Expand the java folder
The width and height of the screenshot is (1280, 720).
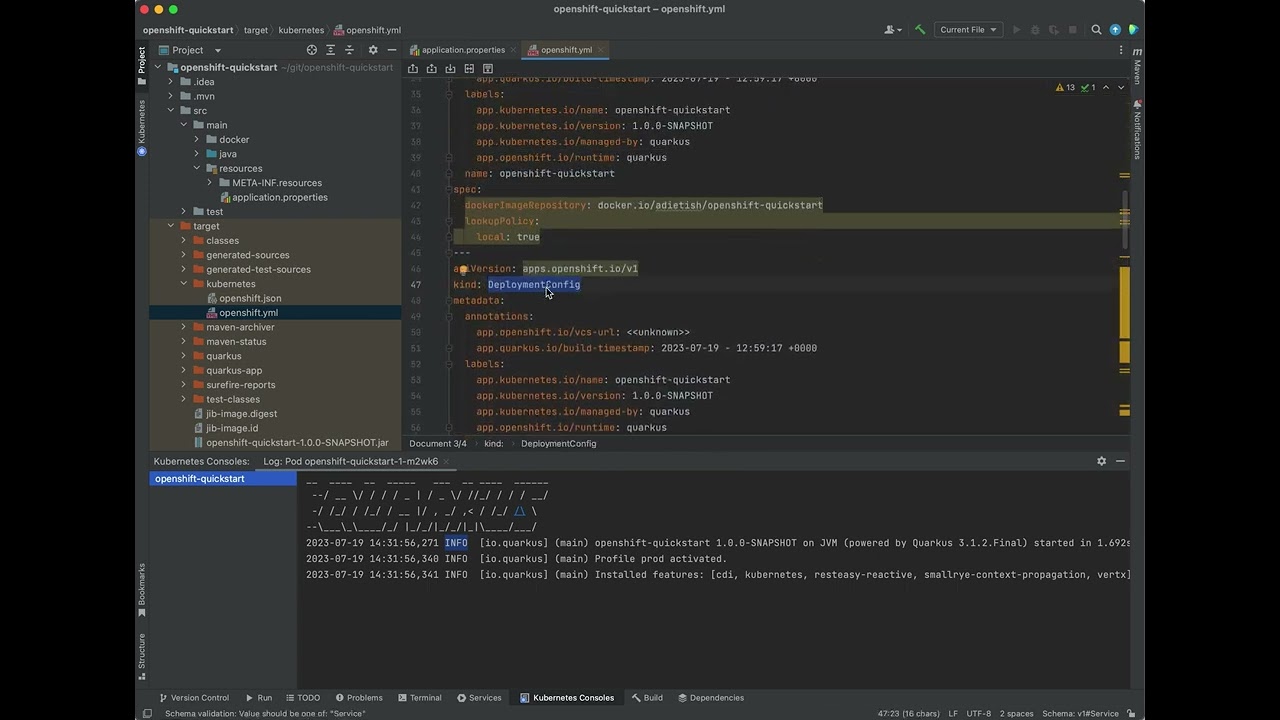tap(197, 154)
